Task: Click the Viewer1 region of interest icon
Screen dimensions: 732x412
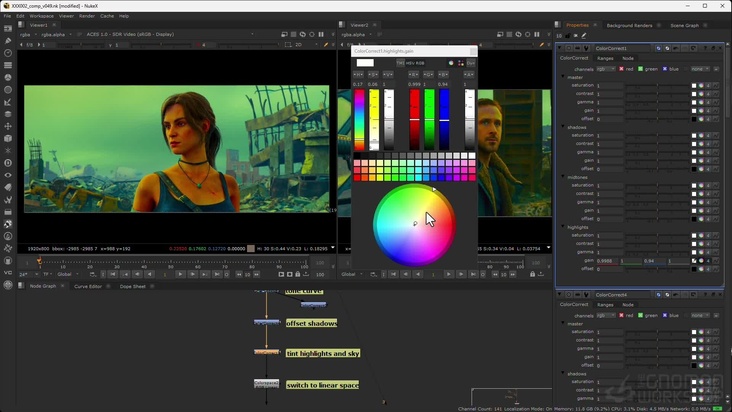Action: pos(288,45)
